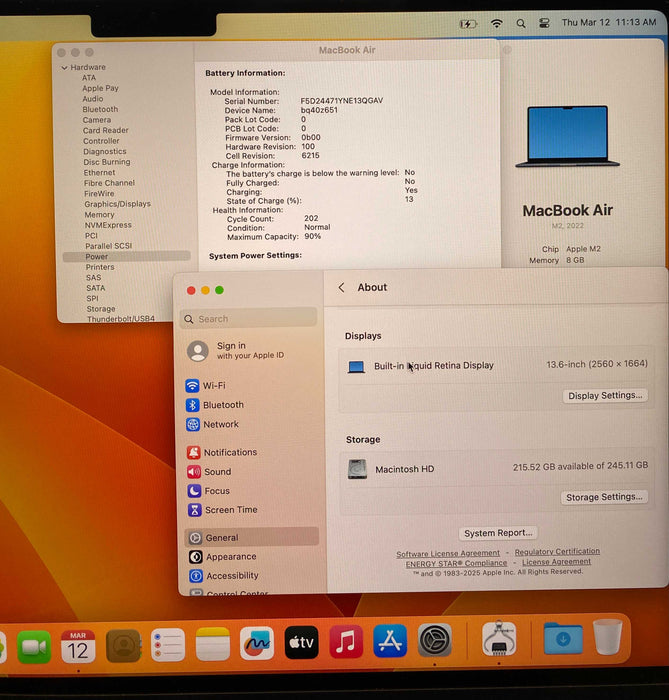Select Card Reader in System Information sidebar
The height and width of the screenshot is (700, 669).
106,130
